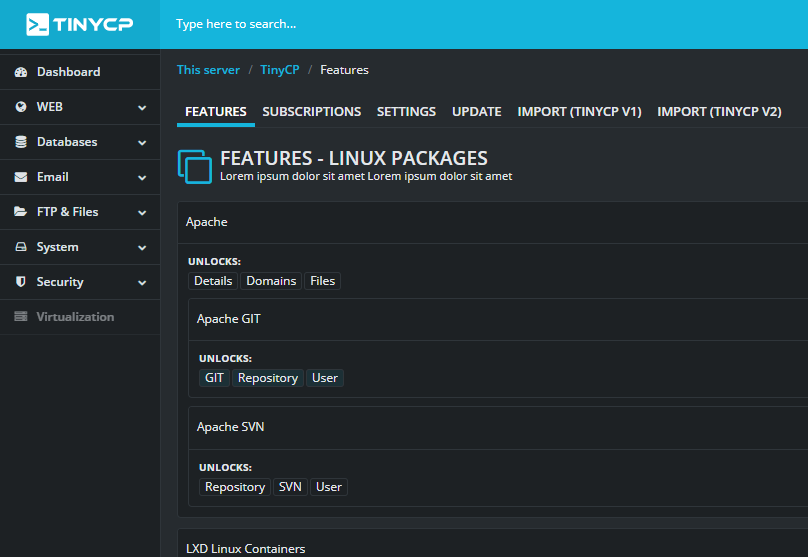Click the Features breadcrumb text

344,70
